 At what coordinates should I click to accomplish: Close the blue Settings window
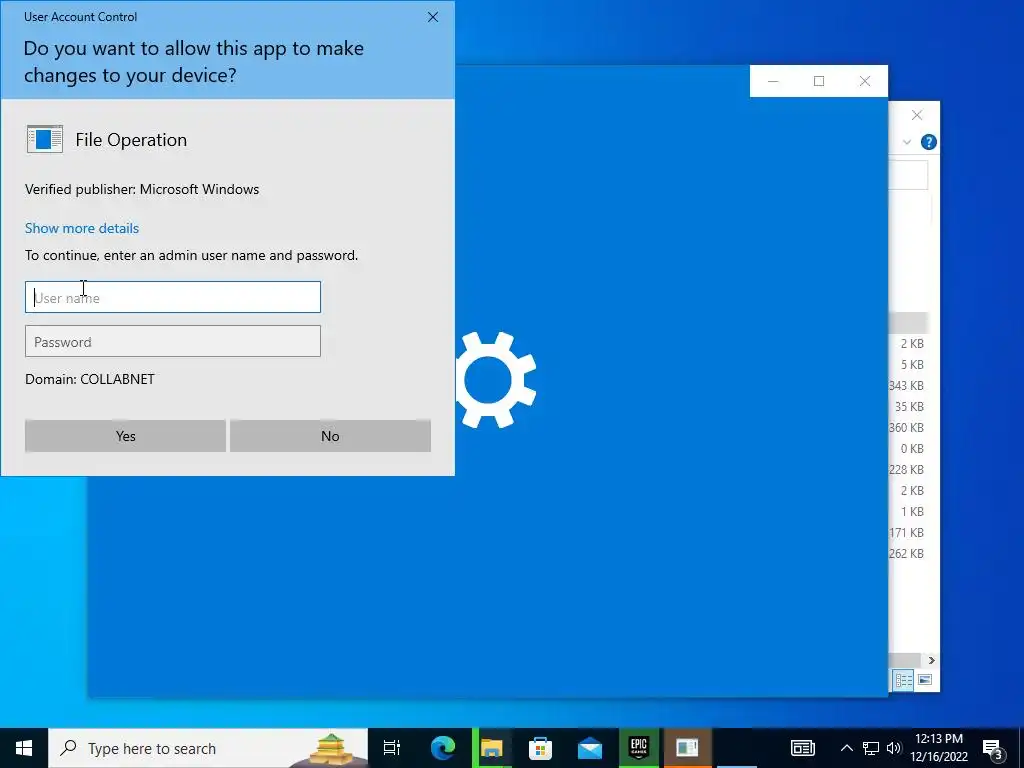click(x=865, y=81)
